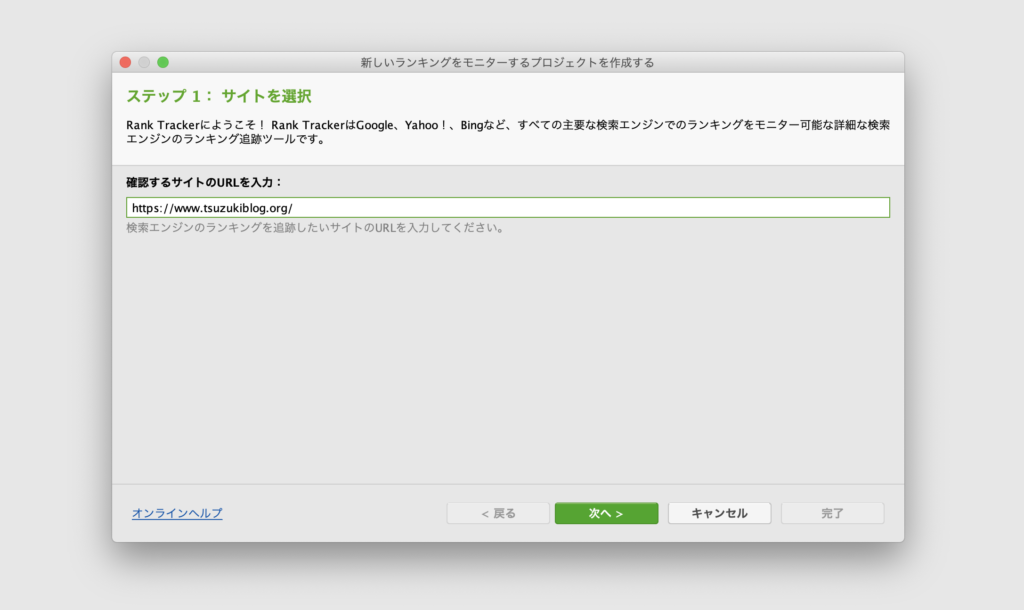Screen dimensions: 1024x610
Task: Close the wizard with the red button
Action: pyautogui.click(x=125, y=62)
